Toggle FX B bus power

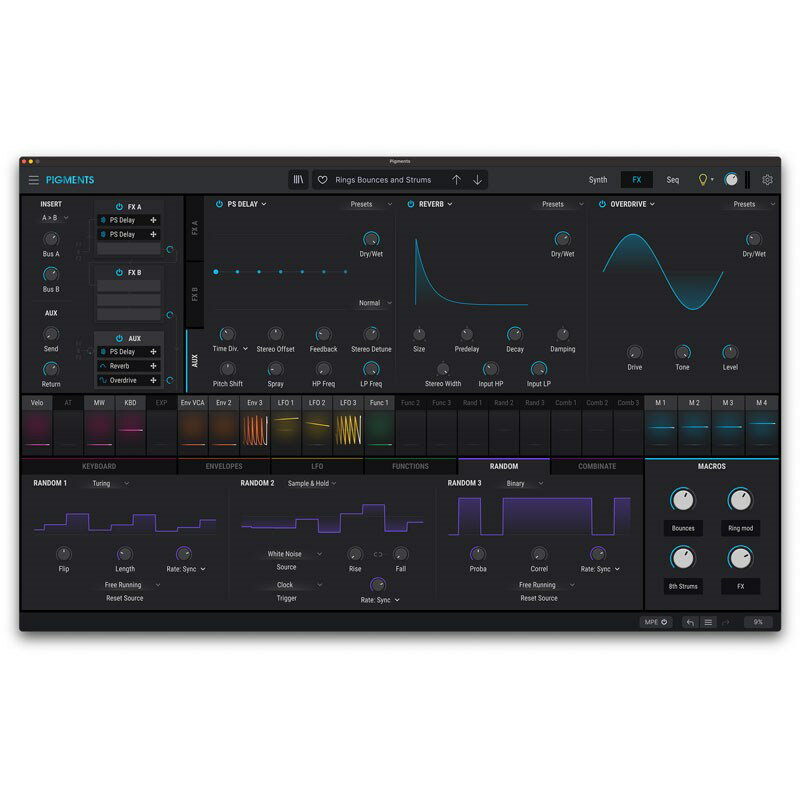point(119,272)
